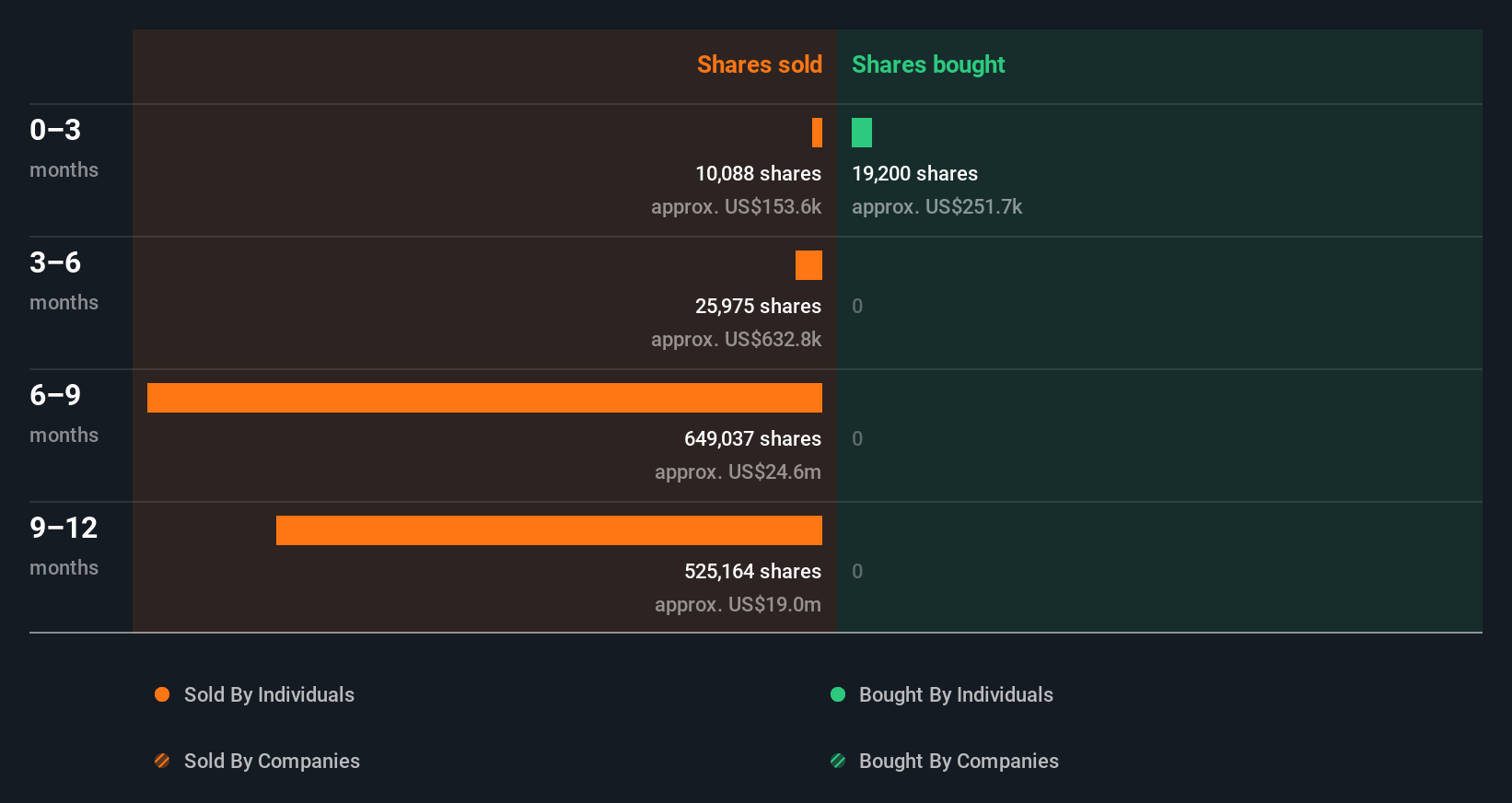Select the approx. US$251.7k text
Image resolution: width=1512 pixels, height=803 pixels.
click(936, 206)
